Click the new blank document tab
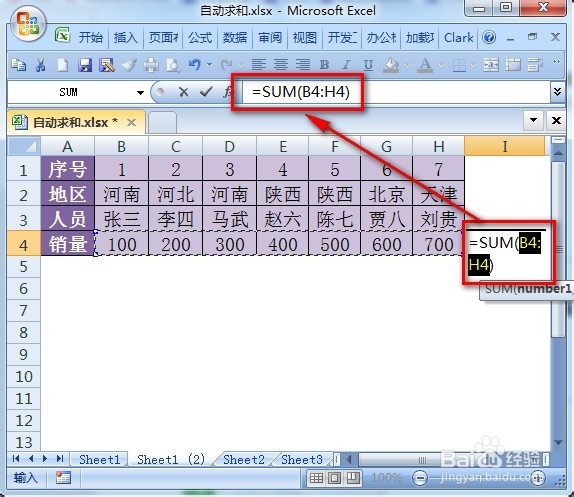Screen dimensions: 574x497 point(163,123)
